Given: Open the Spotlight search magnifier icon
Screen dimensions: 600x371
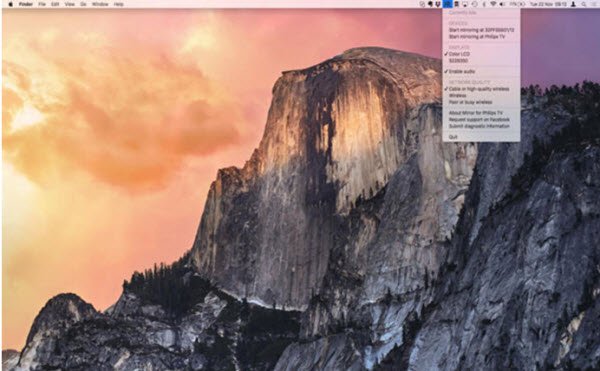Looking at the screenshot, I should (584, 4).
